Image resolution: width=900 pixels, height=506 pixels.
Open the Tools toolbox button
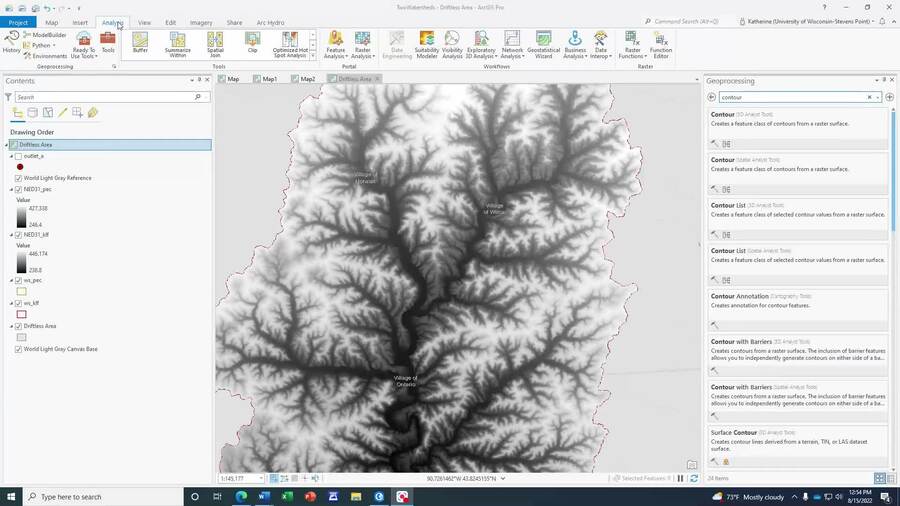(x=108, y=42)
